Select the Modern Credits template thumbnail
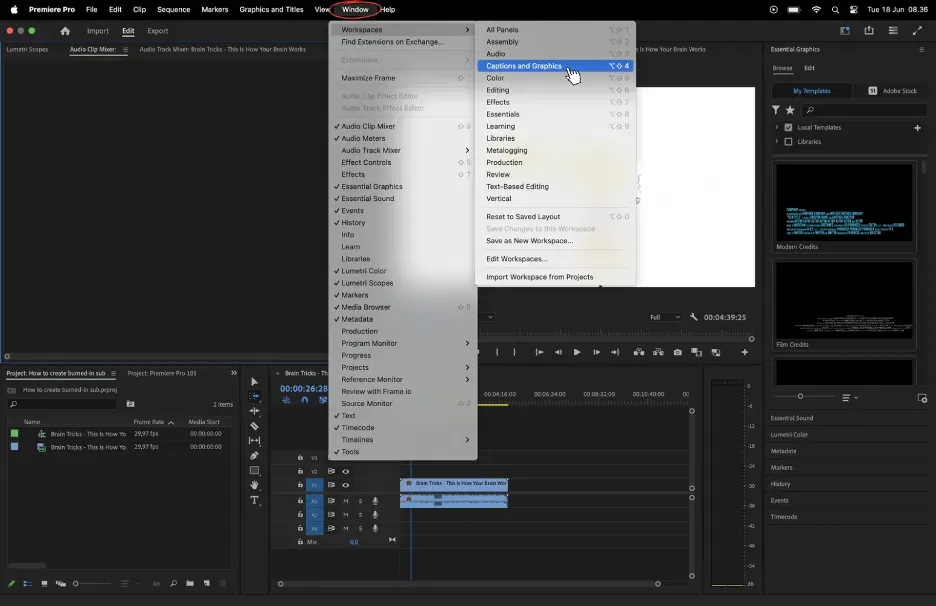The width and height of the screenshot is (936, 606). click(843, 202)
